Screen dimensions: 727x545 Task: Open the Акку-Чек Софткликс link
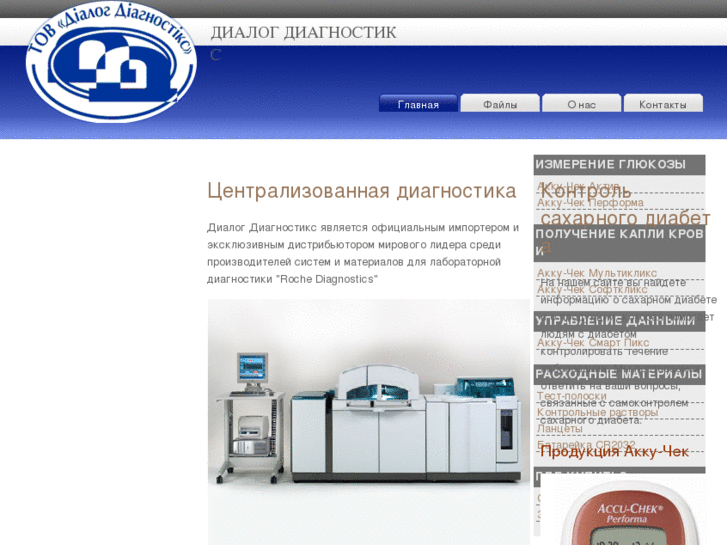click(592, 289)
